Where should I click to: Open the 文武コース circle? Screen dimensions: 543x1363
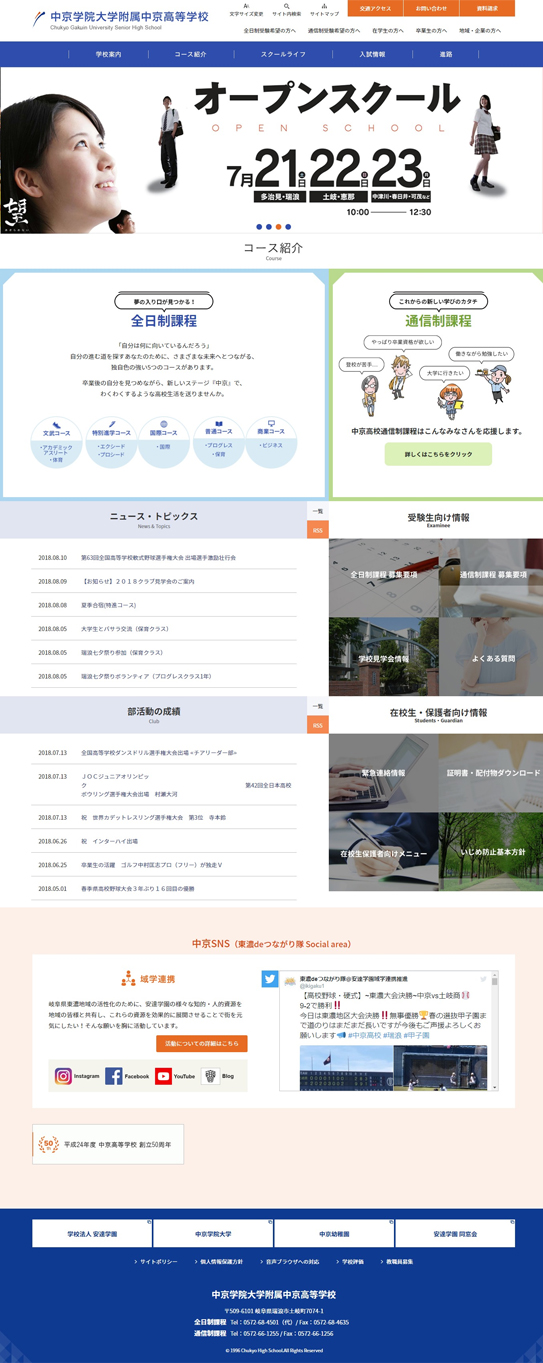tap(57, 442)
